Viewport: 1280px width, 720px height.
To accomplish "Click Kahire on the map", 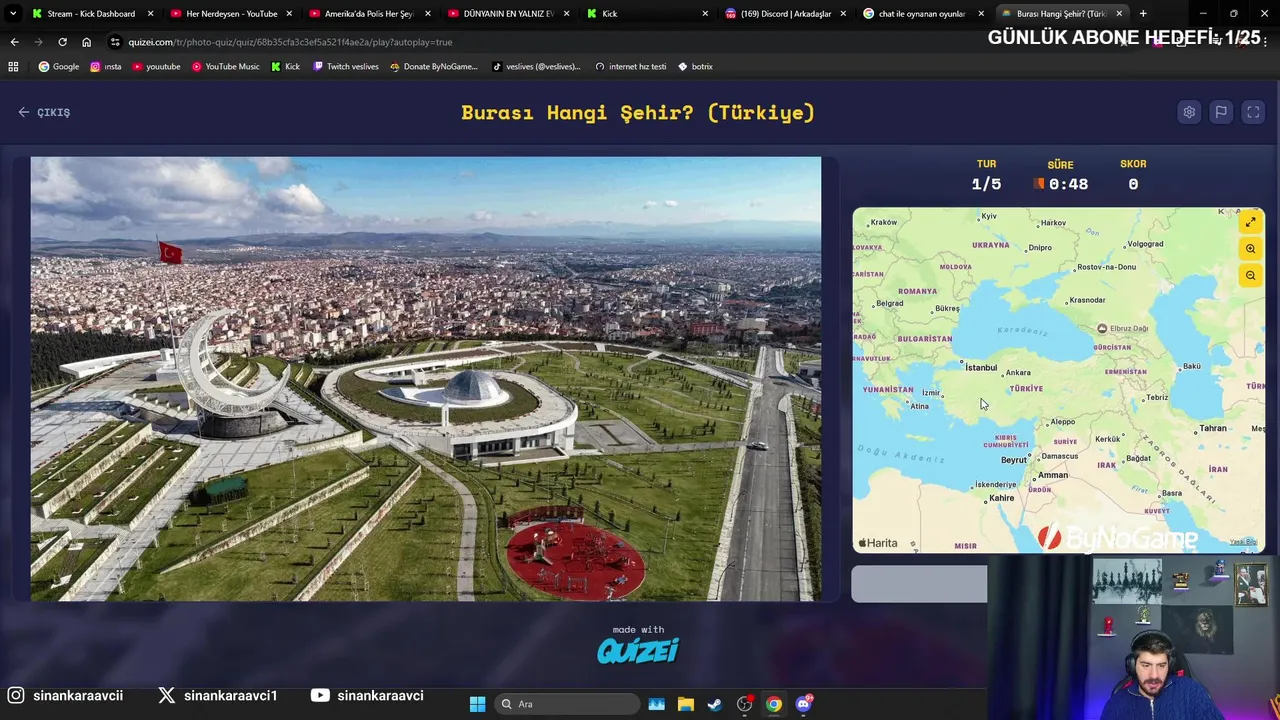I will click(x=1001, y=498).
